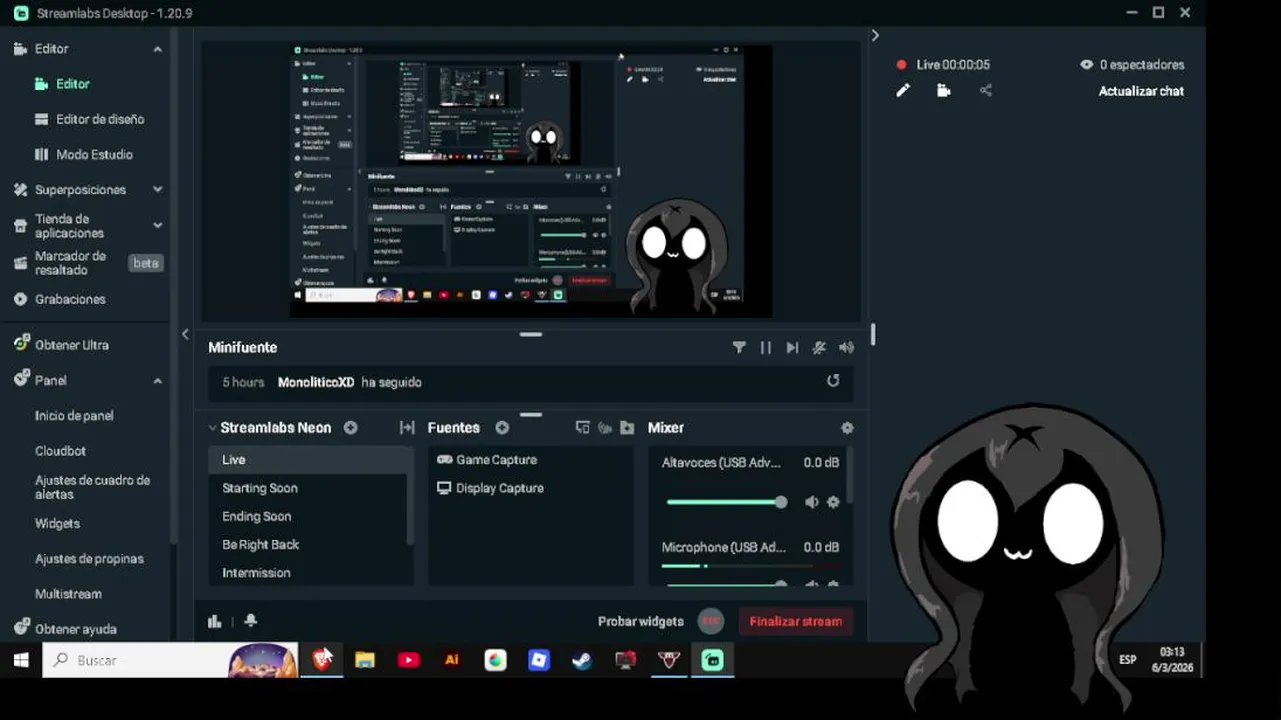Mute the Altavoces audio source
This screenshot has height=720, width=1281.
click(811, 502)
